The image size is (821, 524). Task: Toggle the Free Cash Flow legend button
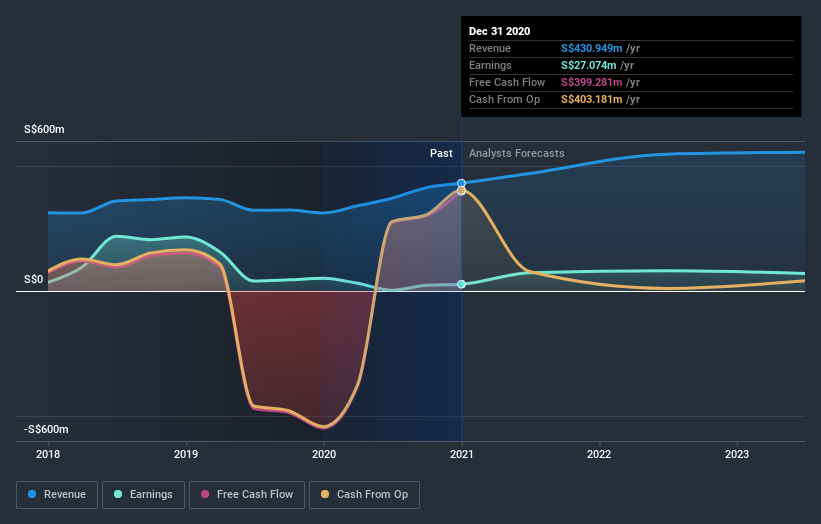[x=247, y=495]
